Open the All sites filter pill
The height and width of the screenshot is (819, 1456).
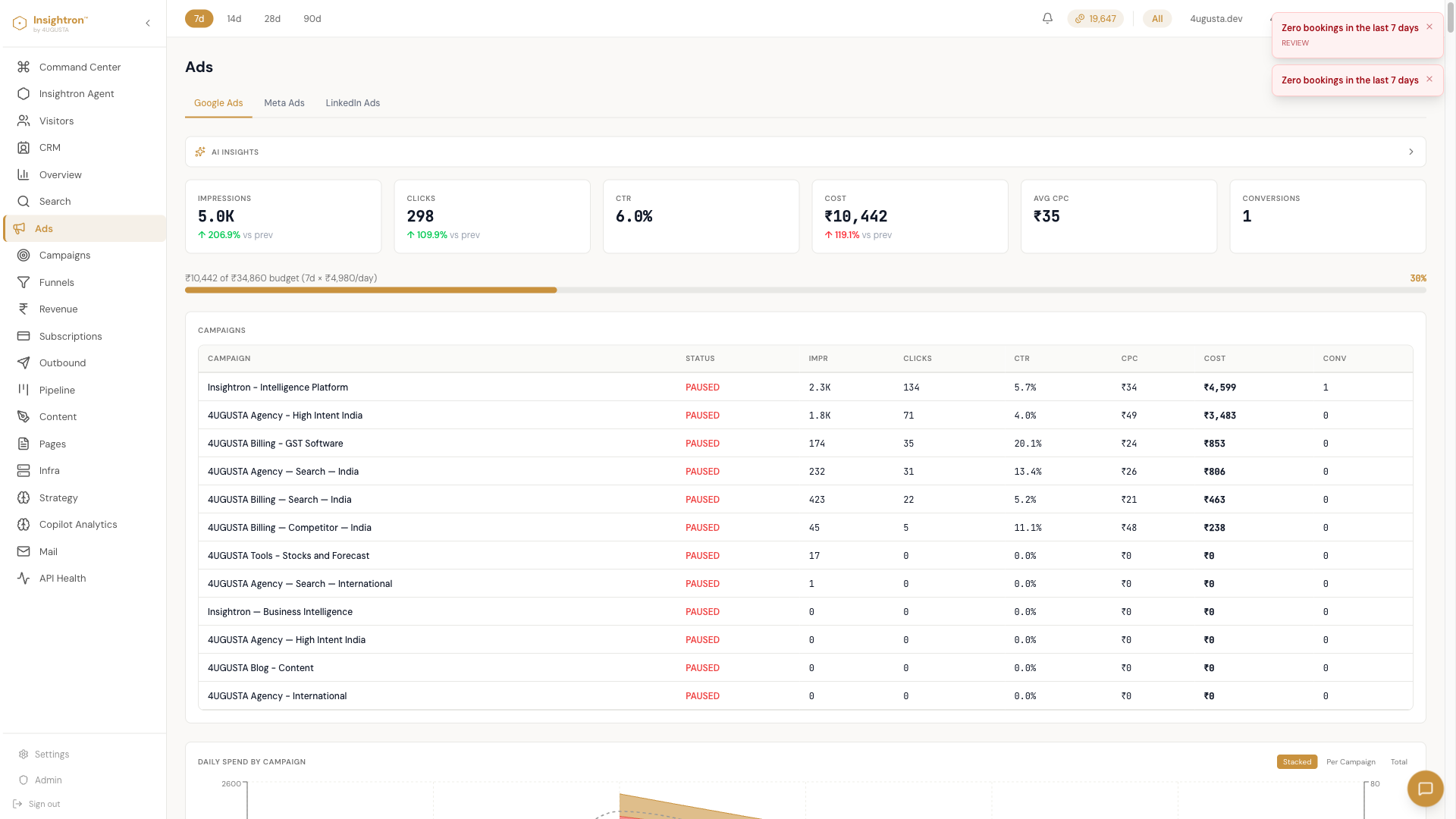click(x=1157, y=18)
